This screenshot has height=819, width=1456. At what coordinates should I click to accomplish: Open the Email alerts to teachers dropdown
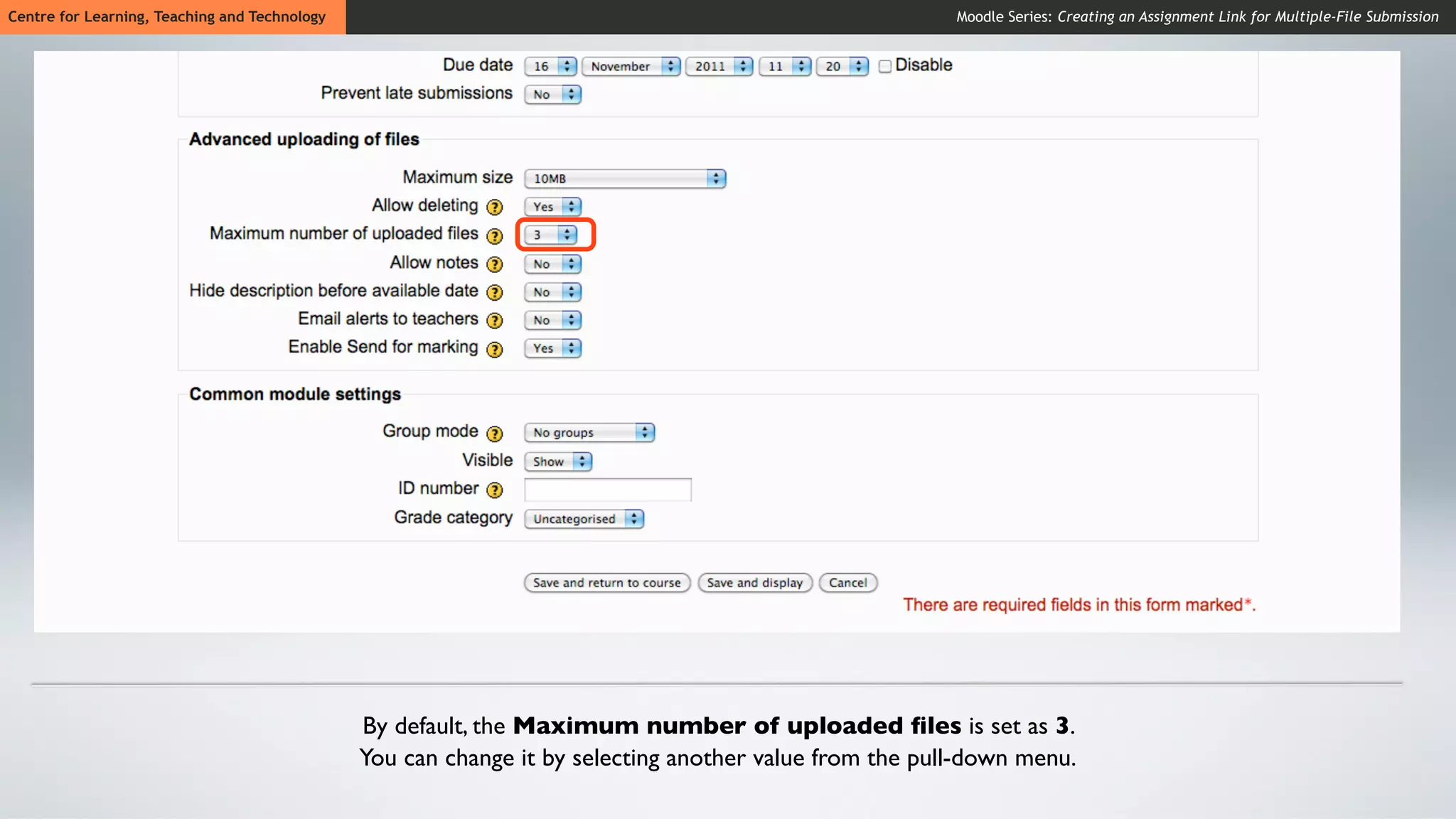552,320
